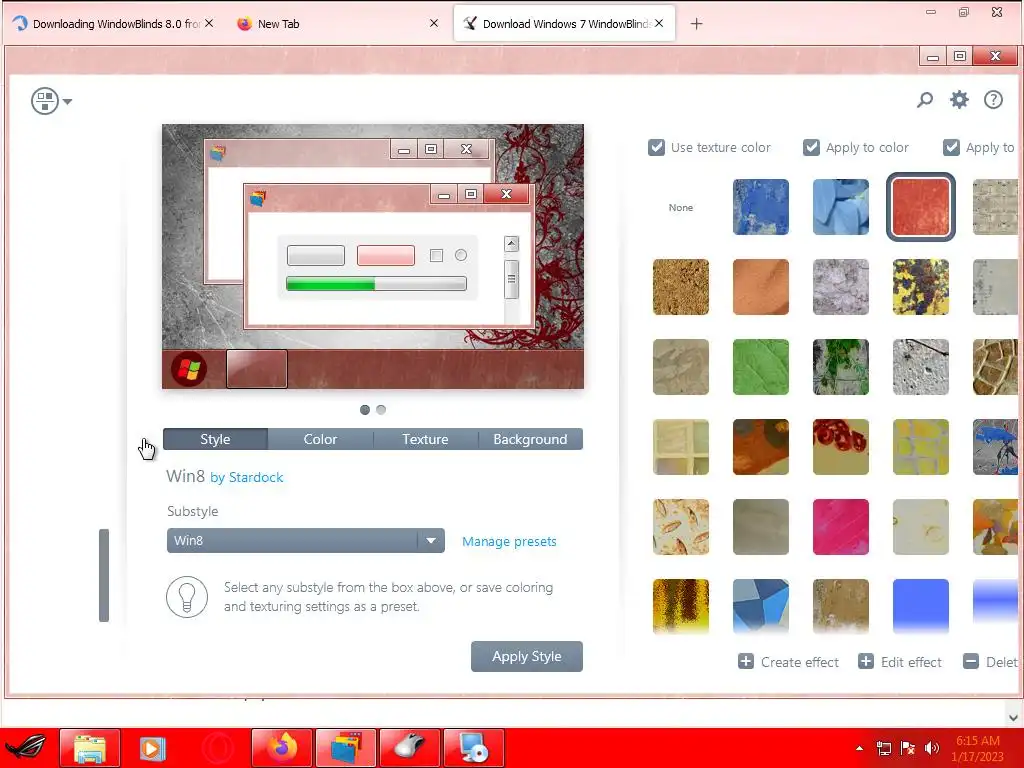Open Firefox from the taskbar
The height and width of the screenshot is (768, 1024).
coord(282,748)
